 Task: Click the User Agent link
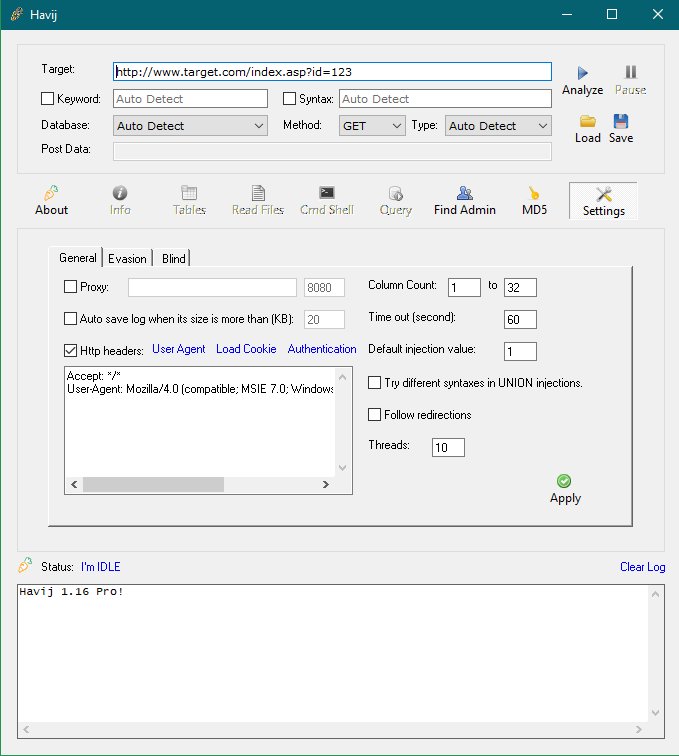point(178,349)
